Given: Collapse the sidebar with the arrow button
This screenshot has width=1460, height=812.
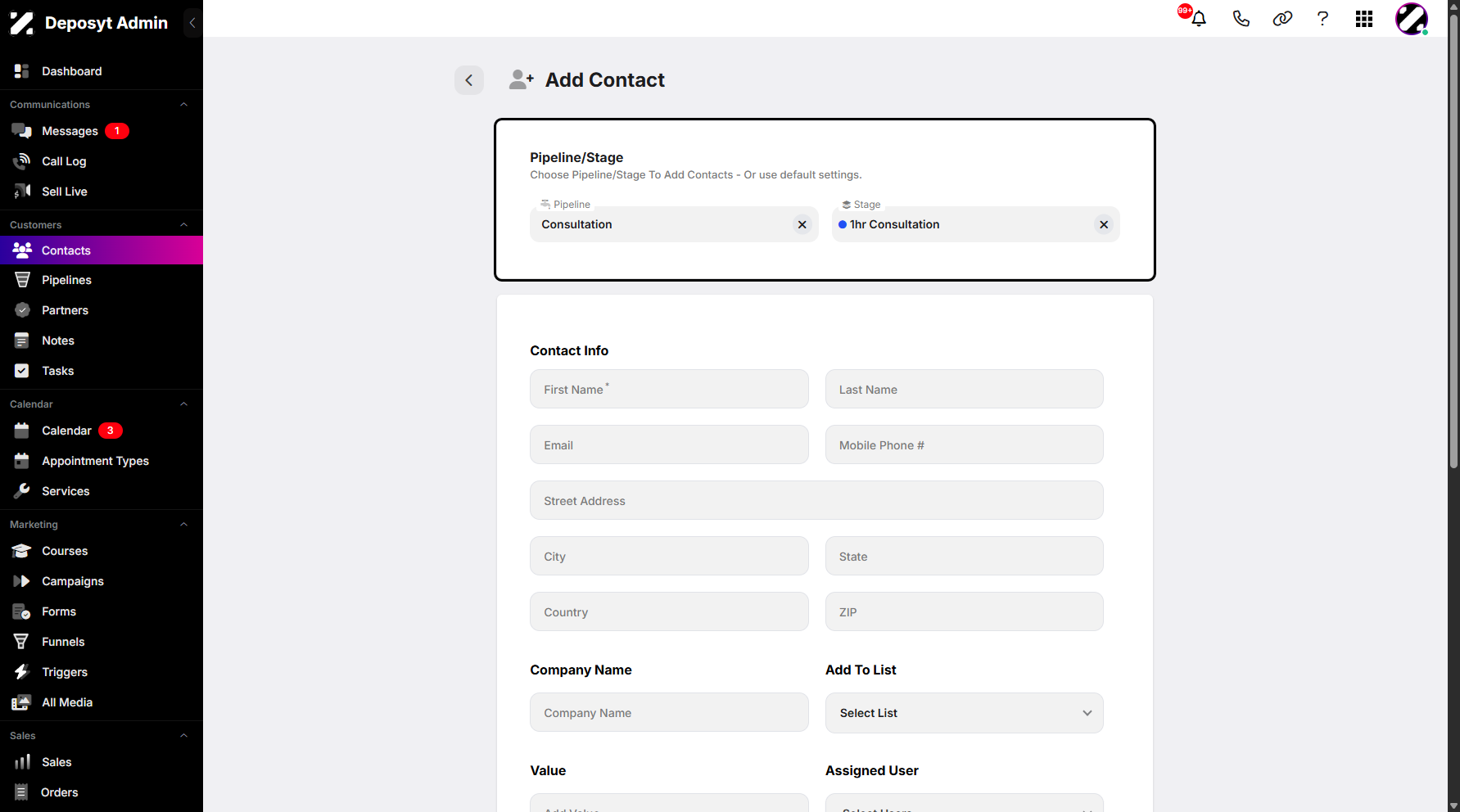Looking at the screenshot, I should pyautogui.click(x=192, y=23).
